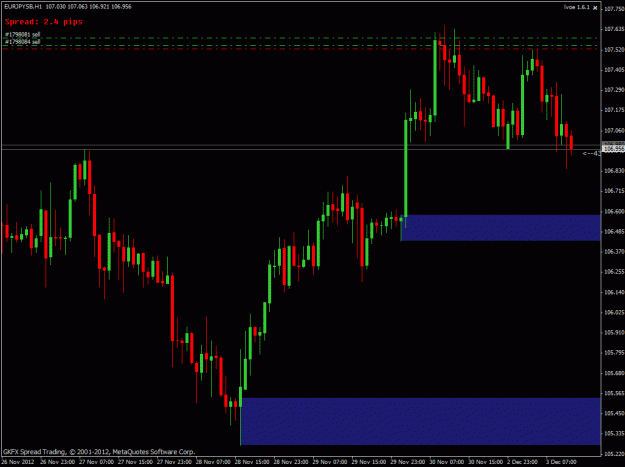Click the 107.290 price scale value
This screenshot has width=625, height=467.
(614, 90)
